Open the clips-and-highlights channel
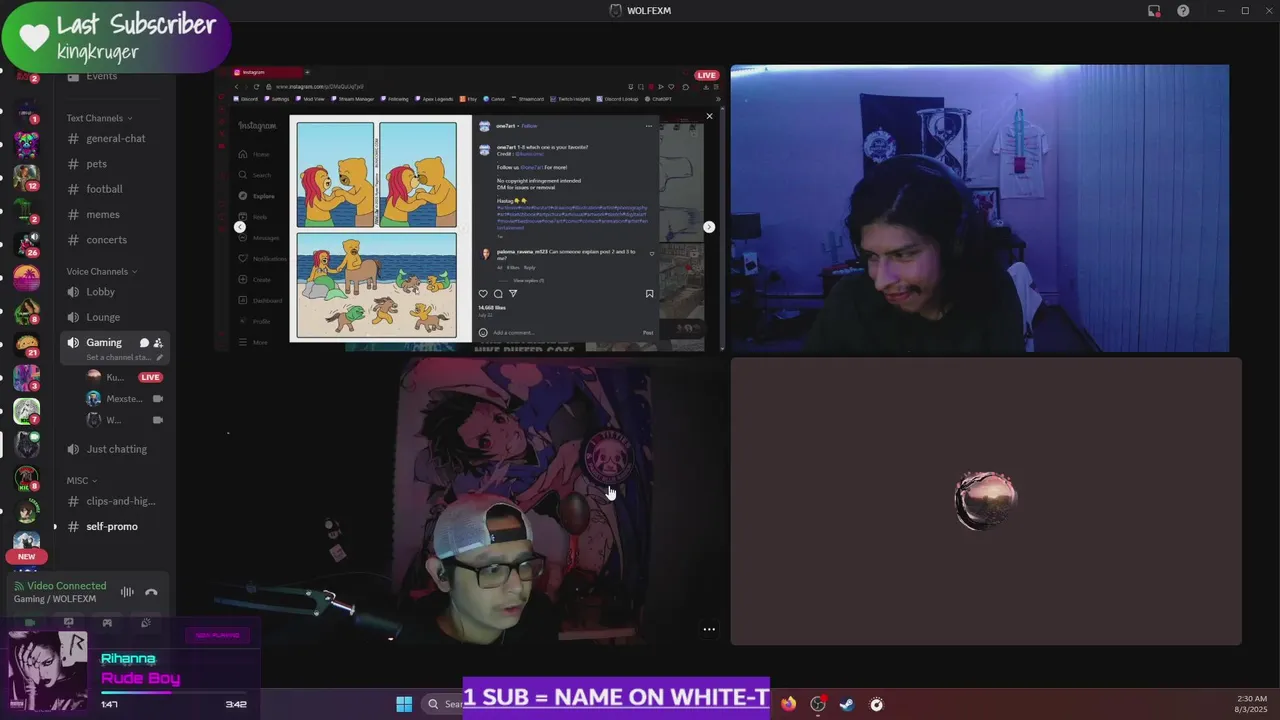Screen dimensions: 1280x720 click(115, 501)
